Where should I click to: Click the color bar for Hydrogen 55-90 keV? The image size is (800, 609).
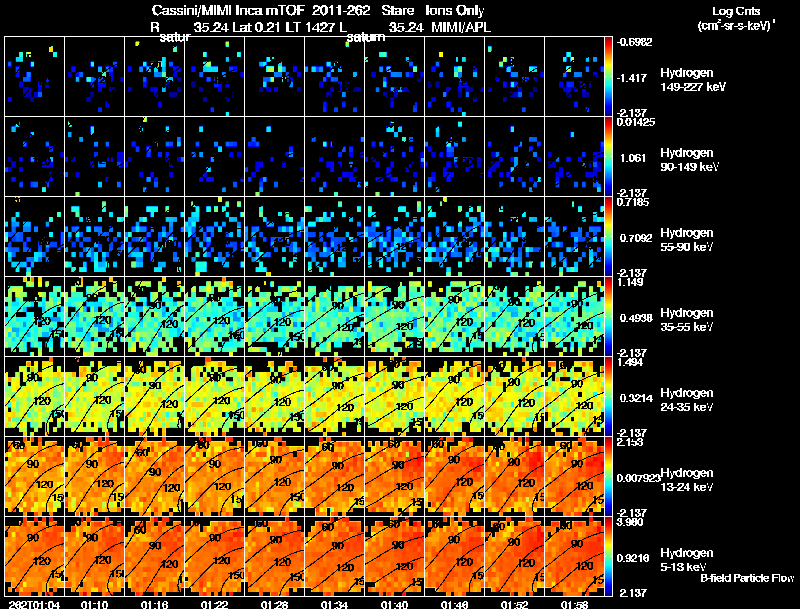612,236
